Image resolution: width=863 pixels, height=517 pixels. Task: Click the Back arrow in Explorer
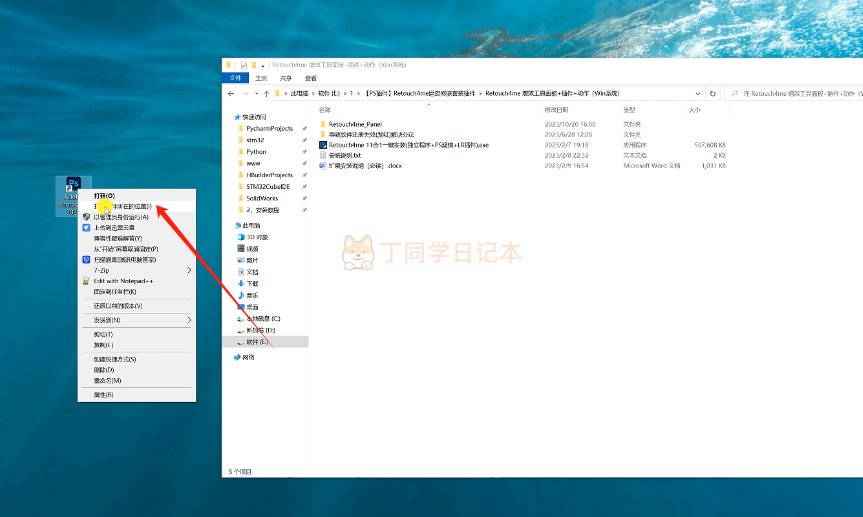(x=231, y=94)
